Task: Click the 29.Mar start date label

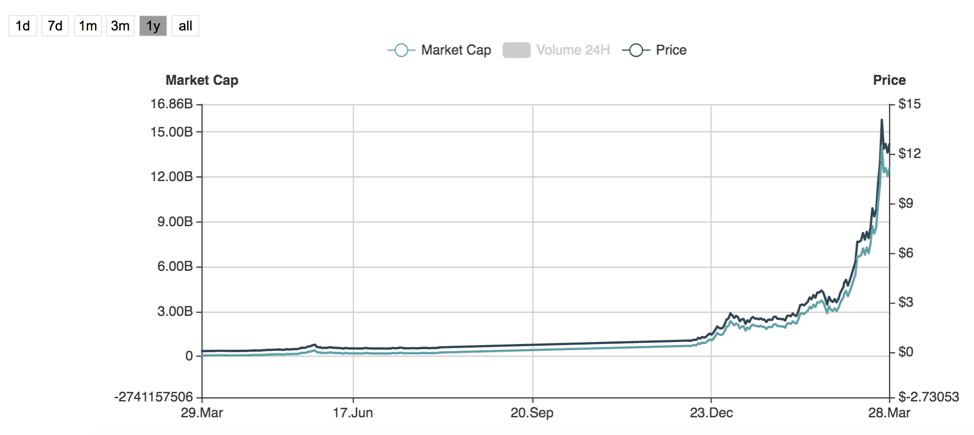Action: pos(202,413)
